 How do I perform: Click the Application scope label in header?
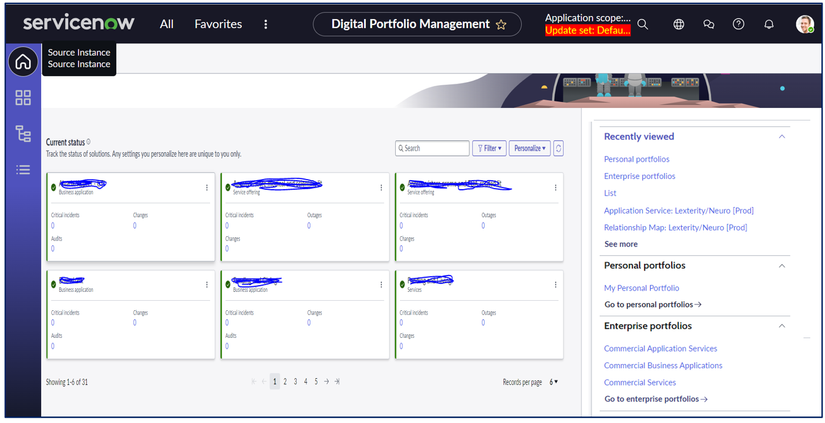click(x=588, y=18)
